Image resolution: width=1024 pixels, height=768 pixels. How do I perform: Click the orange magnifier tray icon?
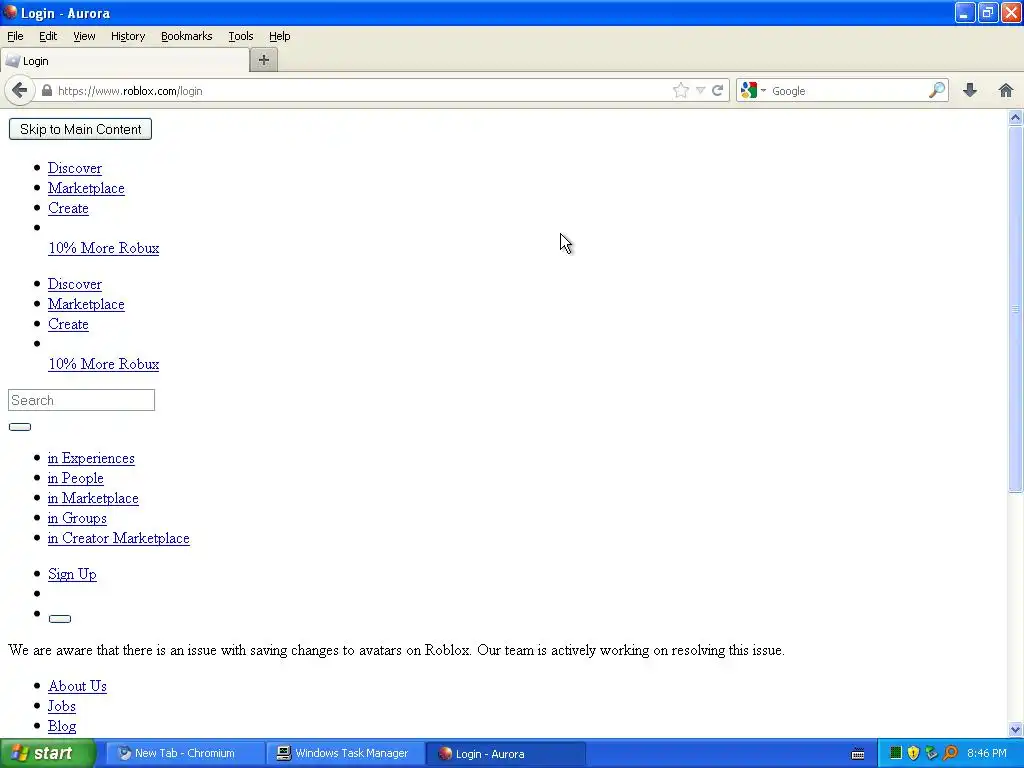point(951,753)
